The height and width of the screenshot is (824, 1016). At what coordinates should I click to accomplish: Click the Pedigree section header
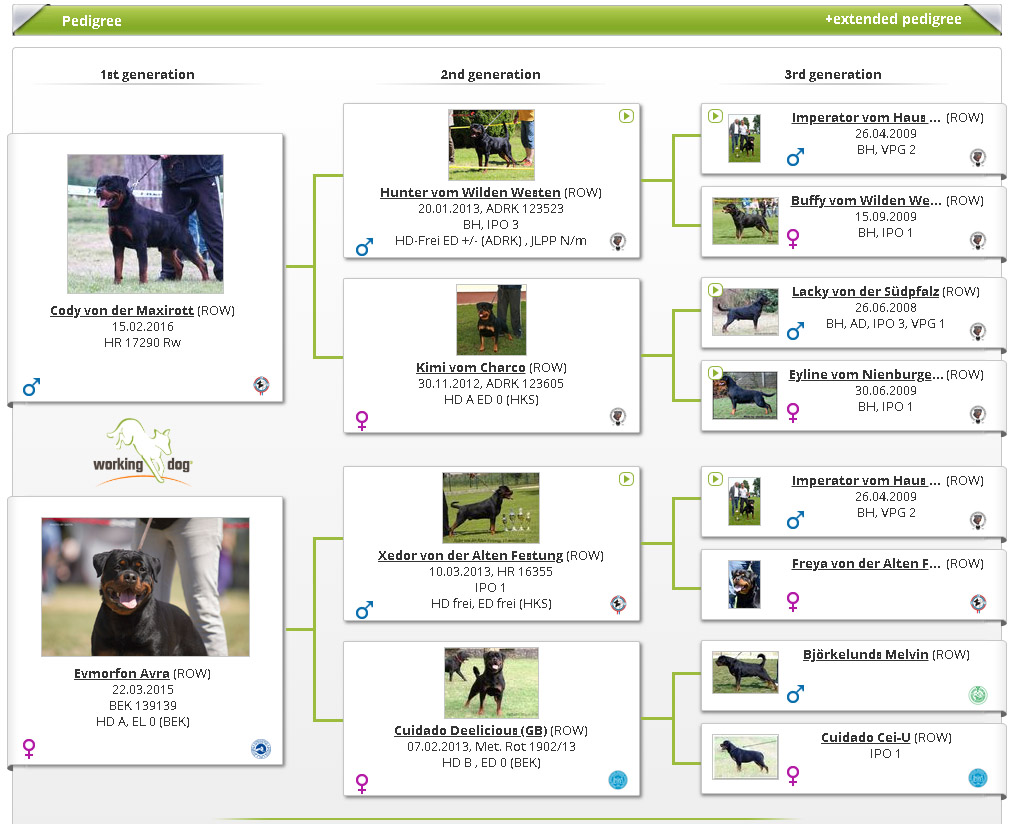point(92,21)
